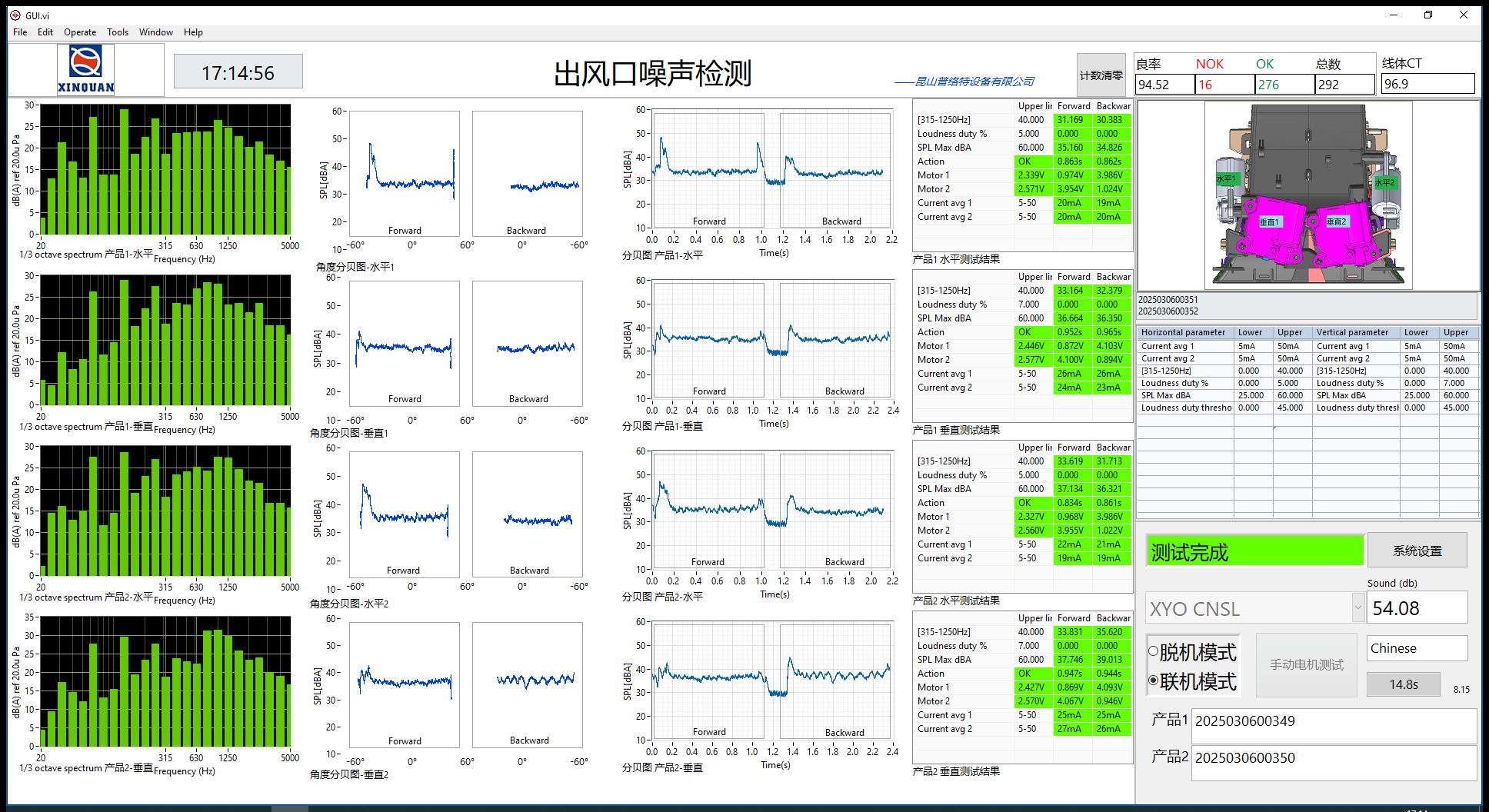
Task: Click the 水平2 motor label on product image
Action: pos(1384,182)
